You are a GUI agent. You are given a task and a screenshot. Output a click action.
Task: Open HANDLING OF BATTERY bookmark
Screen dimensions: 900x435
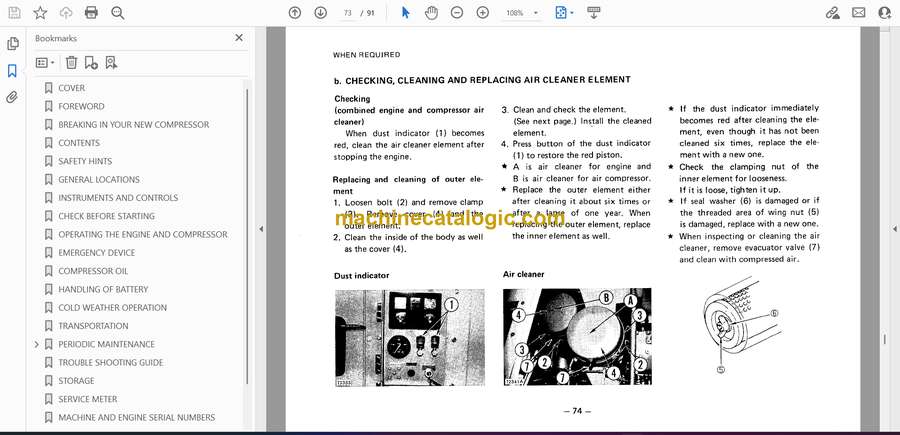click(103, 289)
